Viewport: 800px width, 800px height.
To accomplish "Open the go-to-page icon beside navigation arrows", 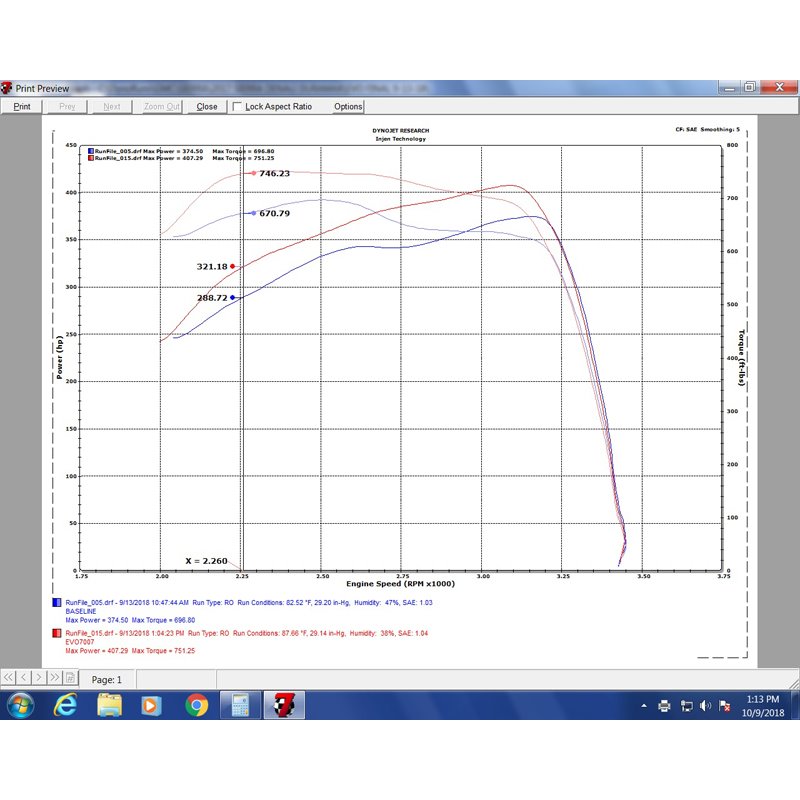I will [70, 678].
